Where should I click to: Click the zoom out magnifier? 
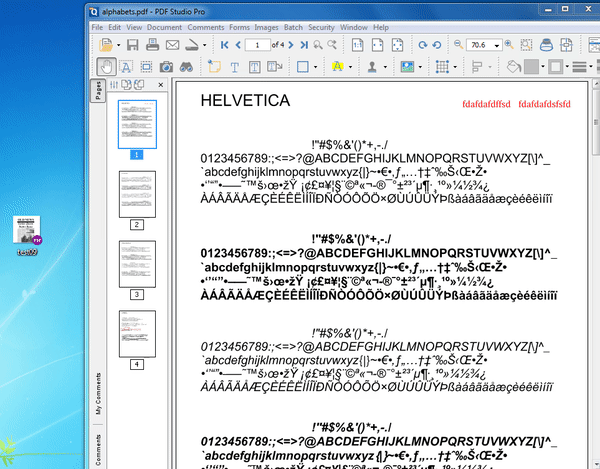458,44
